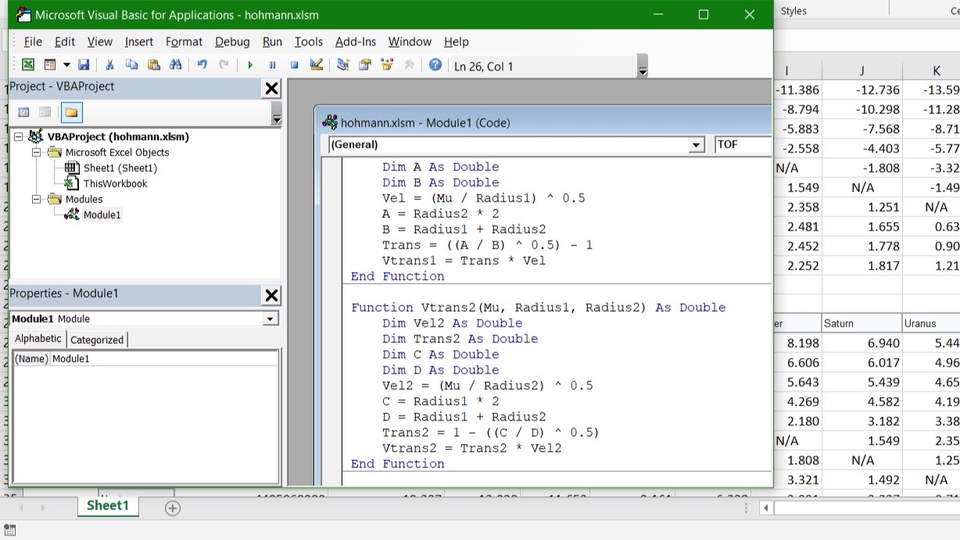Add new sheet with plus button
The image size is (960, 540).
[x=173, y=508]
